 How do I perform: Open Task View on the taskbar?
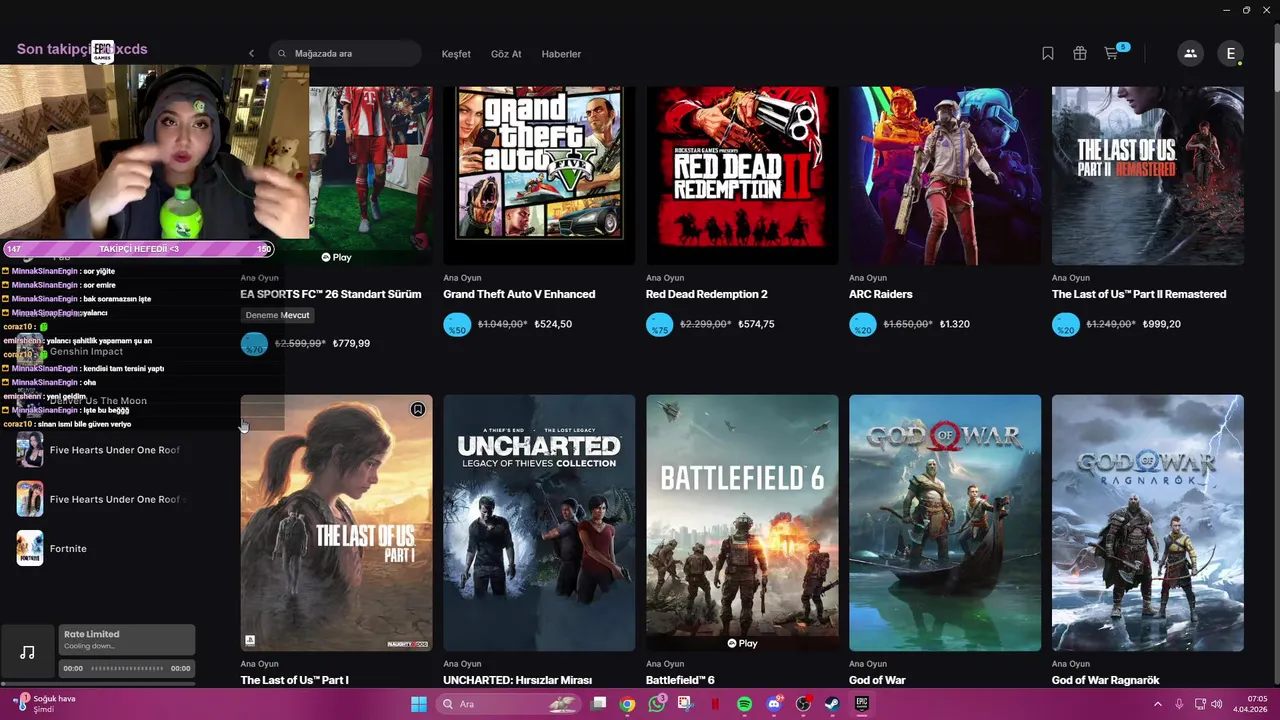(598, 704)
